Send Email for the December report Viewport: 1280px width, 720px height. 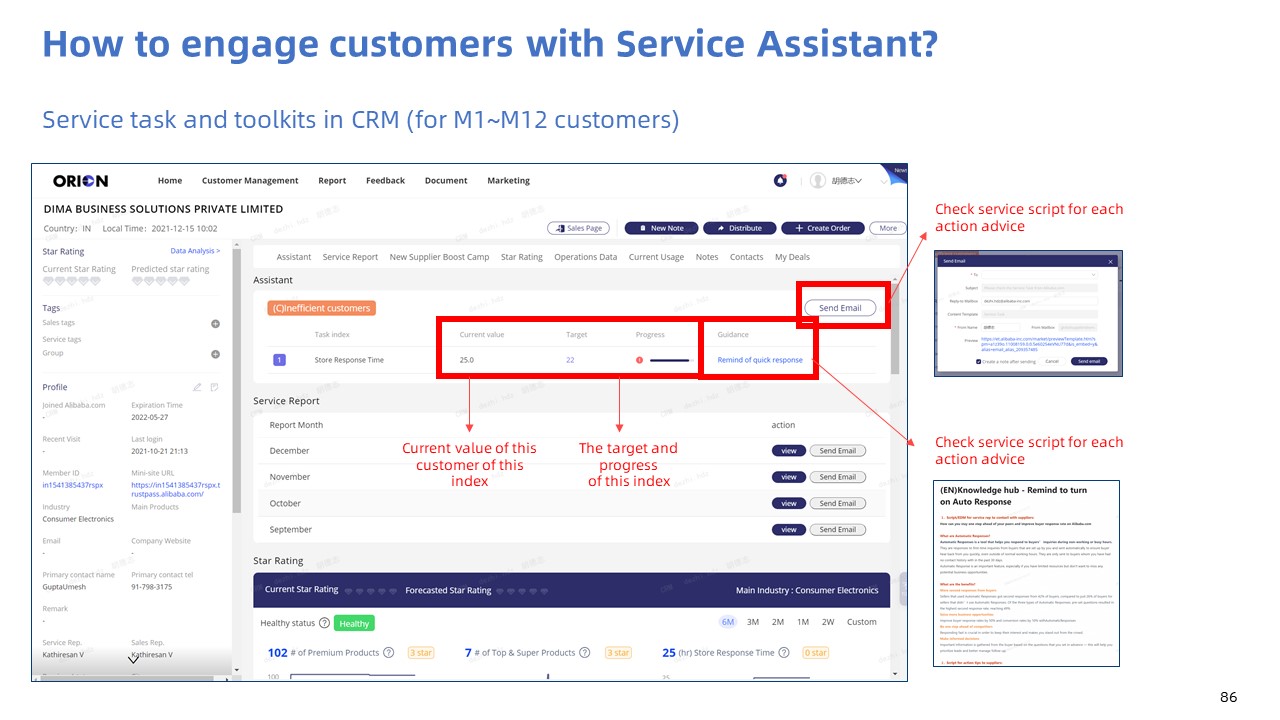tap(838, 451)
